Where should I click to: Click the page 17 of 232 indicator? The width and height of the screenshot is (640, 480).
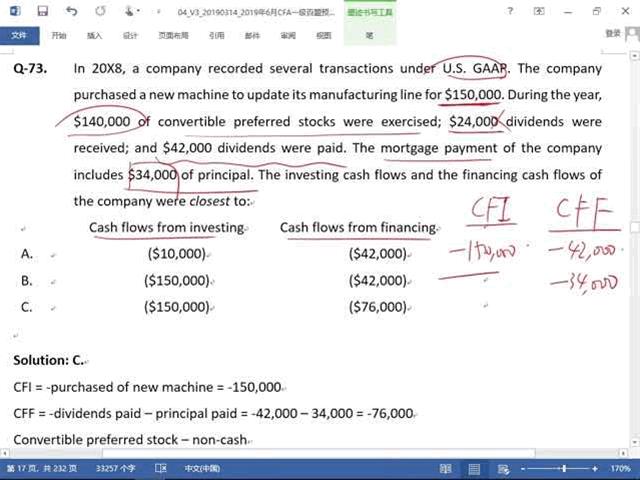coord(42,468)
